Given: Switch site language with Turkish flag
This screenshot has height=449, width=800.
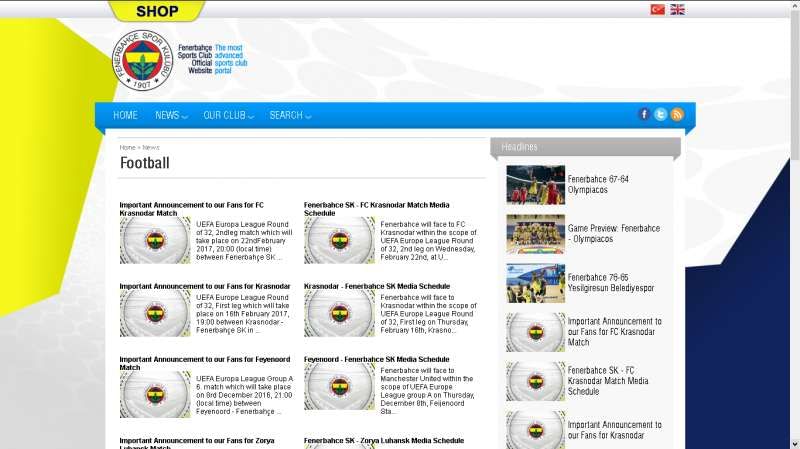Looking at the screenshot, I should click(657, 9).
